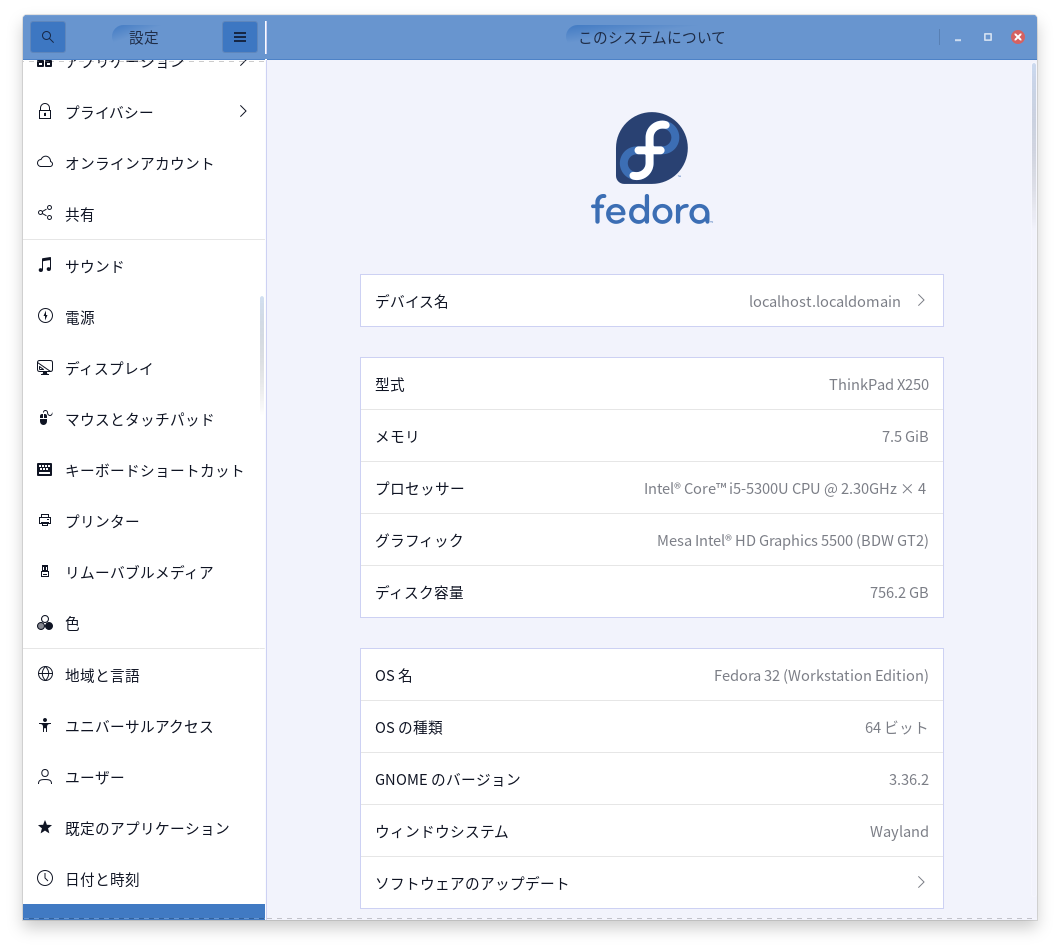Open the ディスプレイ settings
Screen dimensions: 1060x951
[144, 368]
